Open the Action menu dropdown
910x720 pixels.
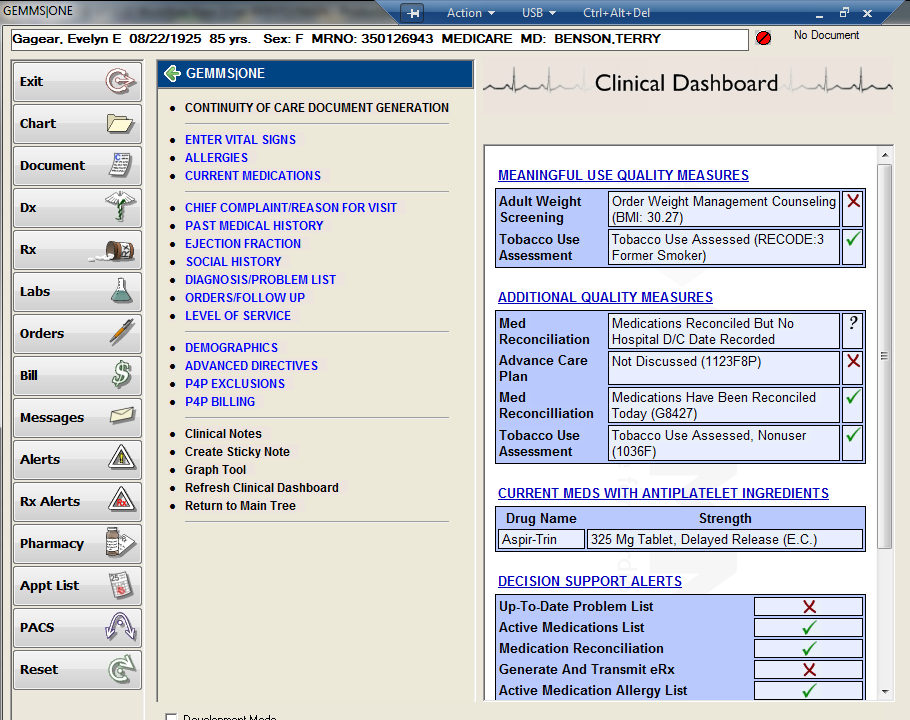coord(470,13)
